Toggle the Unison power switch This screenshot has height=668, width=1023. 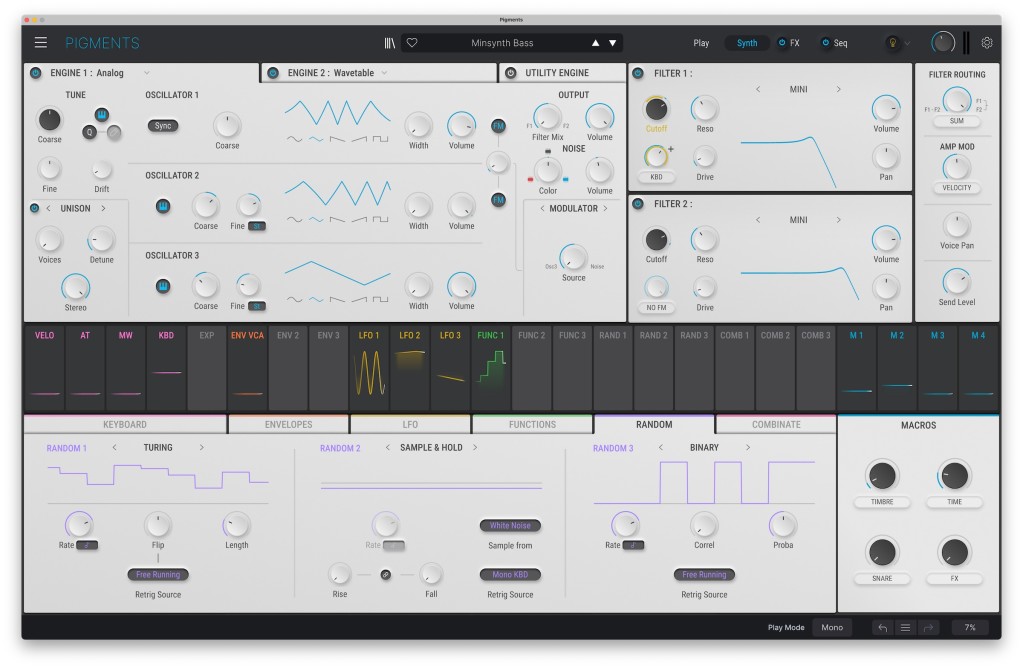pyautogui.click(x=35, y=208)
